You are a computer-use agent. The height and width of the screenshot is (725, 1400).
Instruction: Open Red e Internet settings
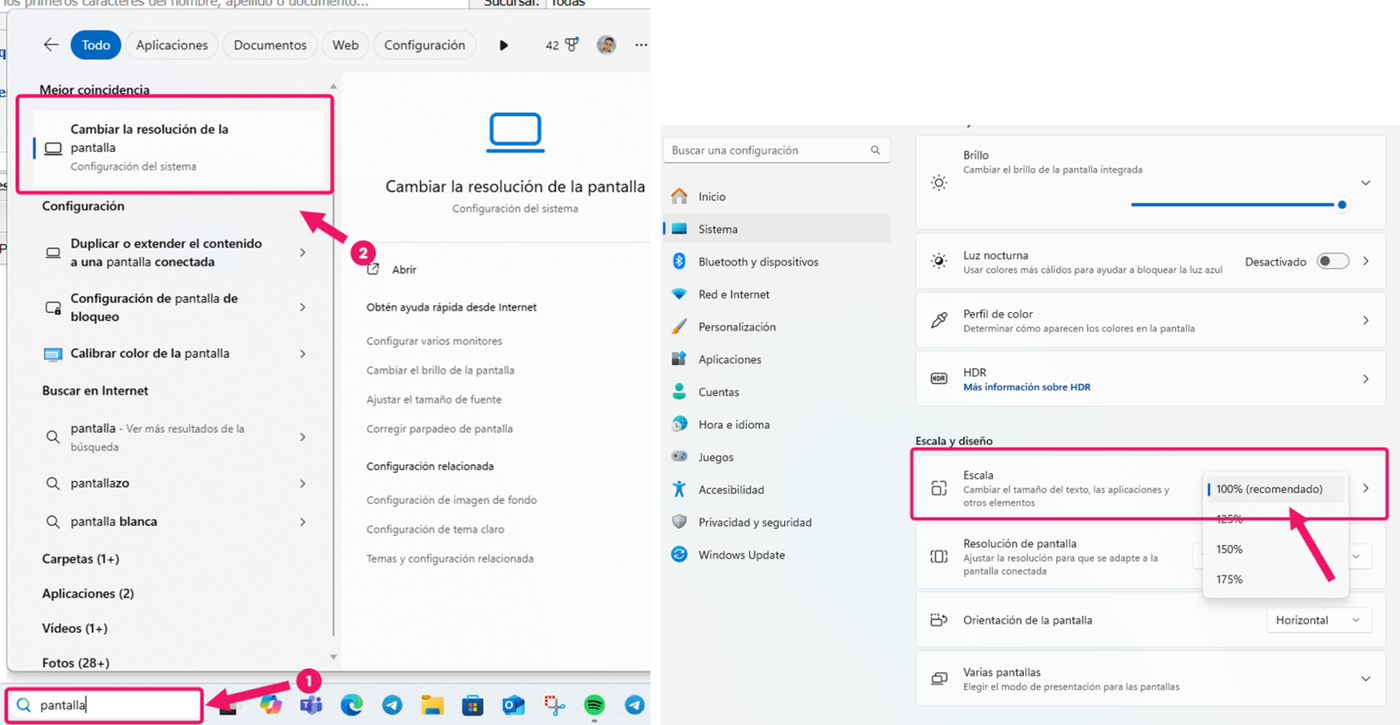click(x=777, y=294)
